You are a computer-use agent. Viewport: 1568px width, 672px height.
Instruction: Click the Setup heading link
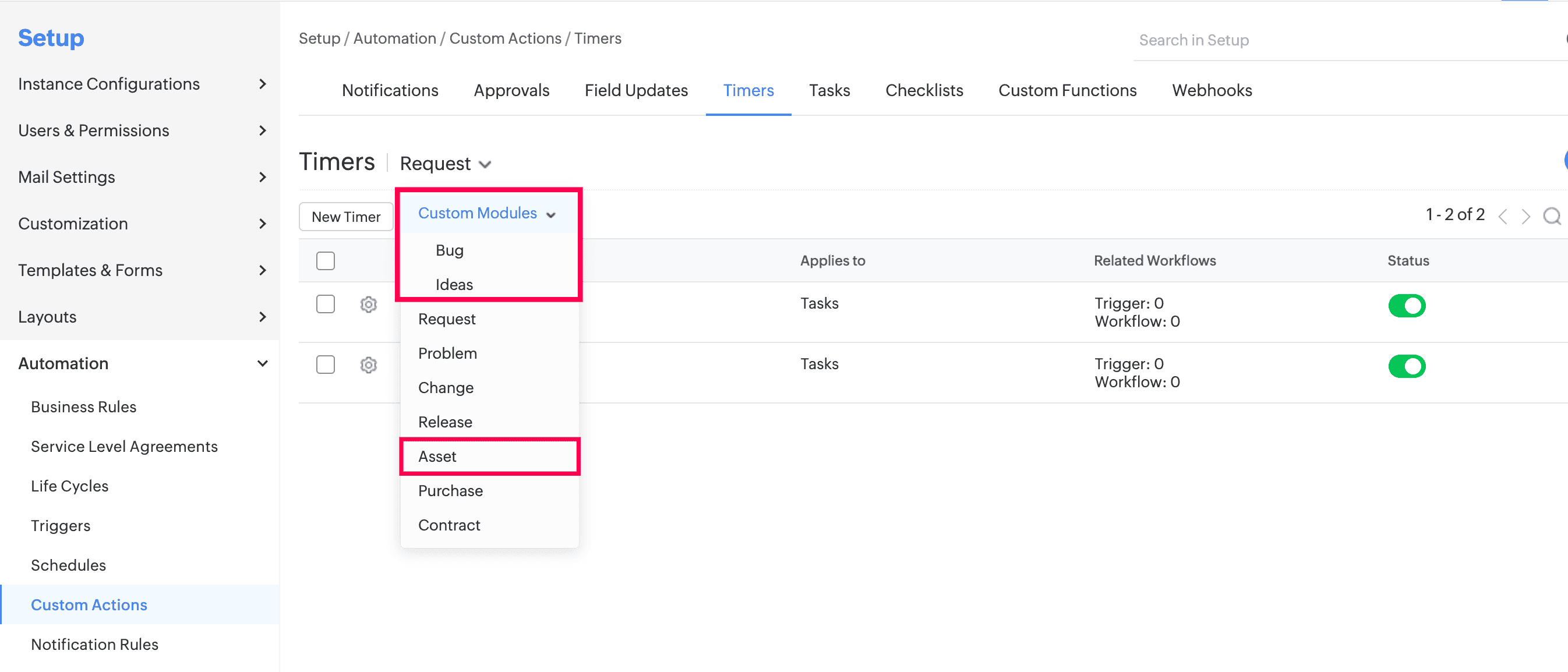[x=51, y=38]
